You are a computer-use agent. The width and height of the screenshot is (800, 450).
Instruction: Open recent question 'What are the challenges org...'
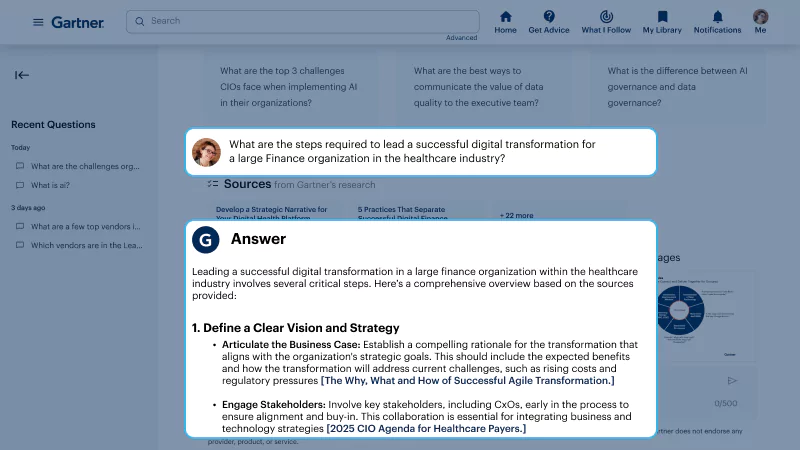pyautogui.click(x=85, y=166)
